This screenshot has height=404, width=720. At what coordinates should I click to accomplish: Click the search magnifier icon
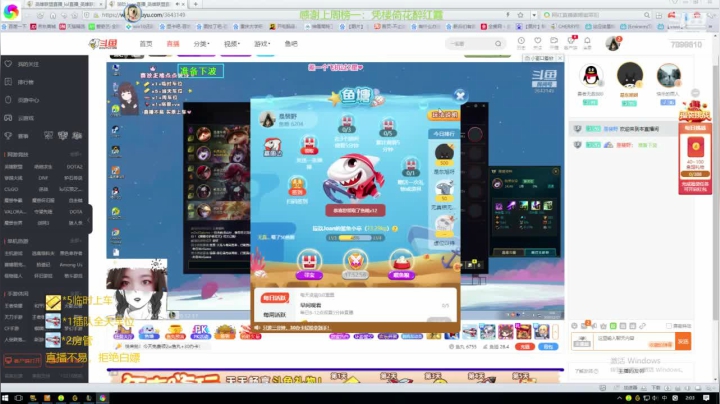pyautogui.click(x=498, y=44)
